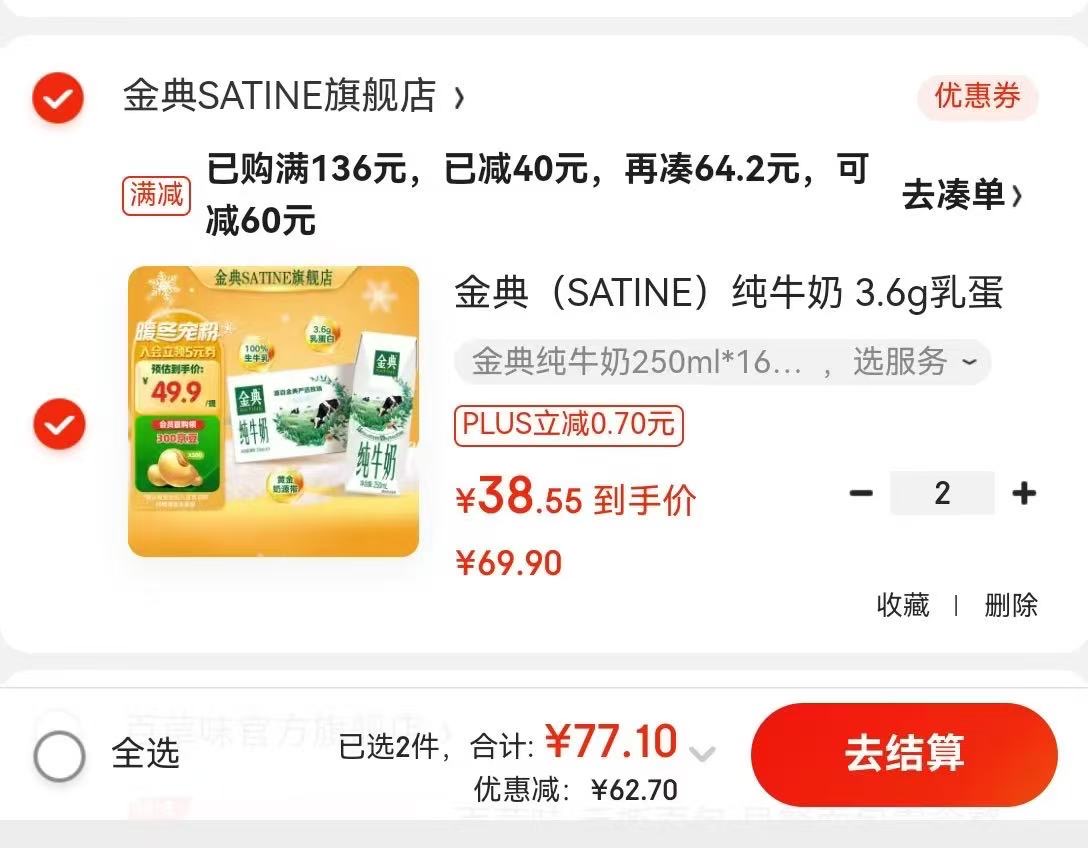This screenshot has width=1088, height=848.
Task: Click the PLUS立减0.70元 discount tag
Action: (x=568, y=425)
